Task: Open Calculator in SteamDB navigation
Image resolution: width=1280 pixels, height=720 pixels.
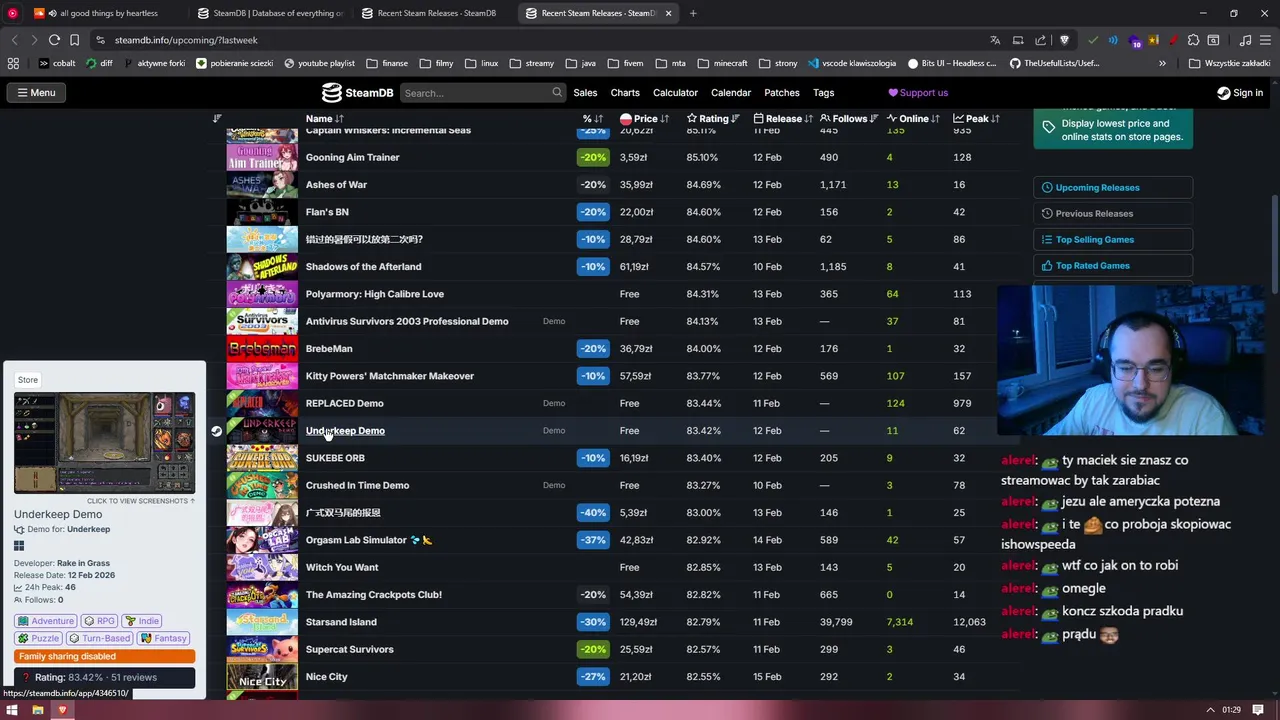Action: [x=675, y=93]
